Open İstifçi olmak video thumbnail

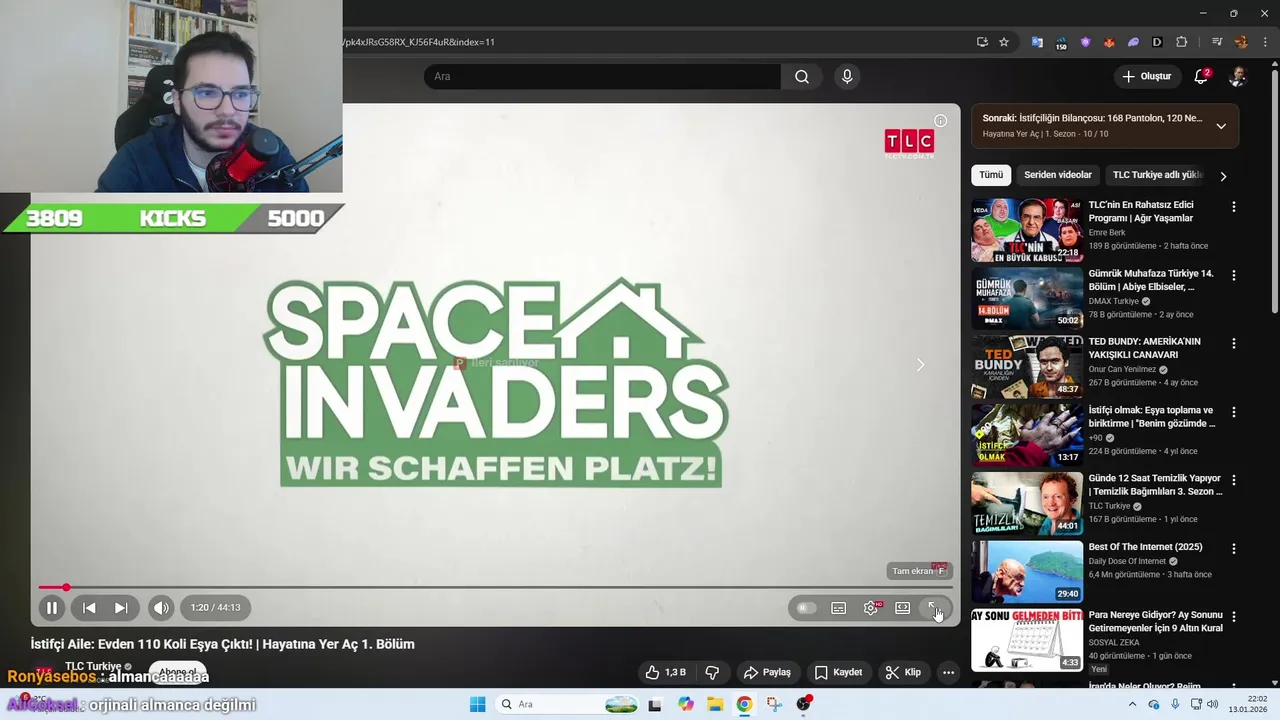pos(1027,435)
